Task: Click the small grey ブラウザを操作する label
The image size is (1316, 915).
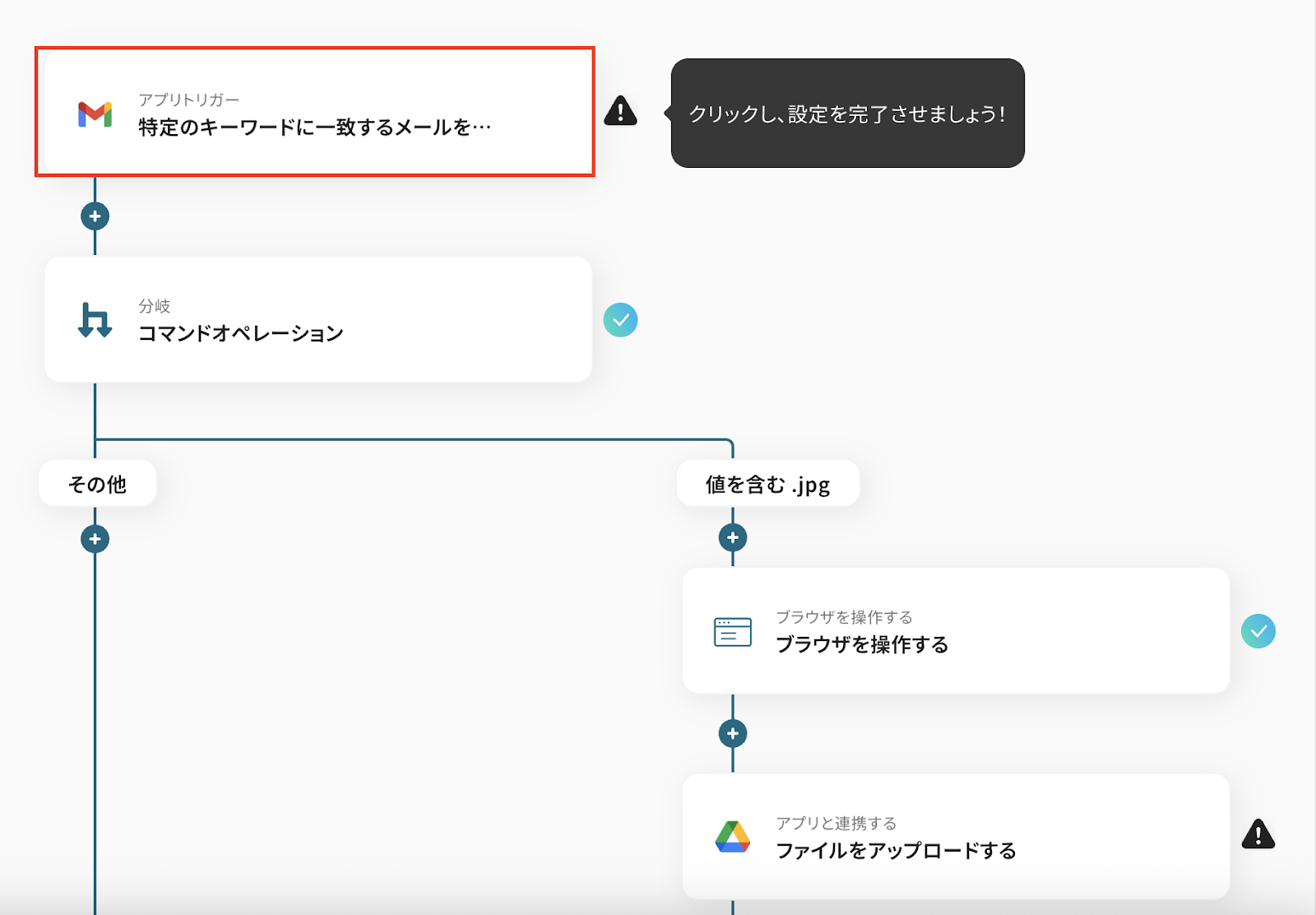Action: pos(845,617)
